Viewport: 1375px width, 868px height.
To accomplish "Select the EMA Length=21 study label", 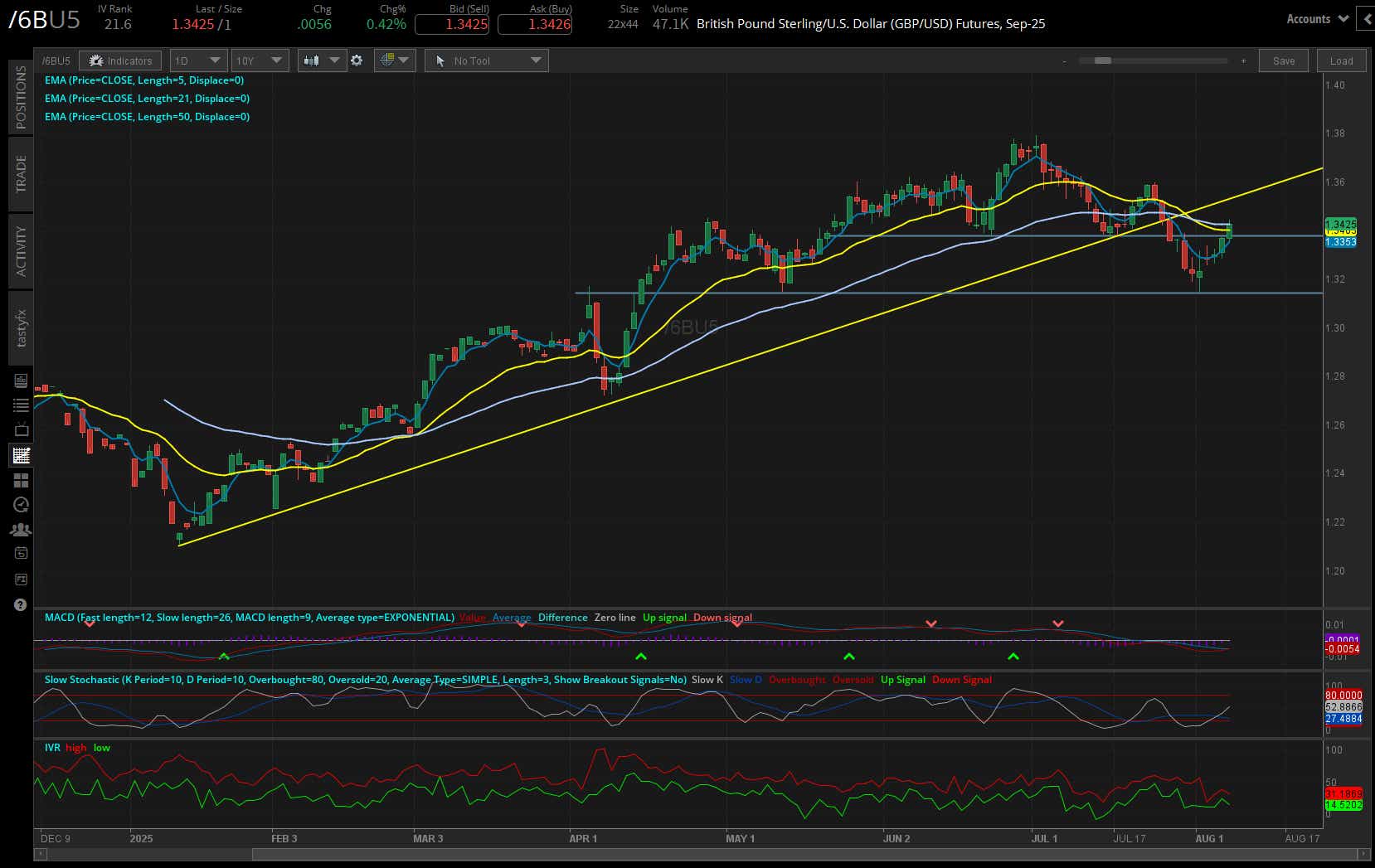I will [147, 99].
